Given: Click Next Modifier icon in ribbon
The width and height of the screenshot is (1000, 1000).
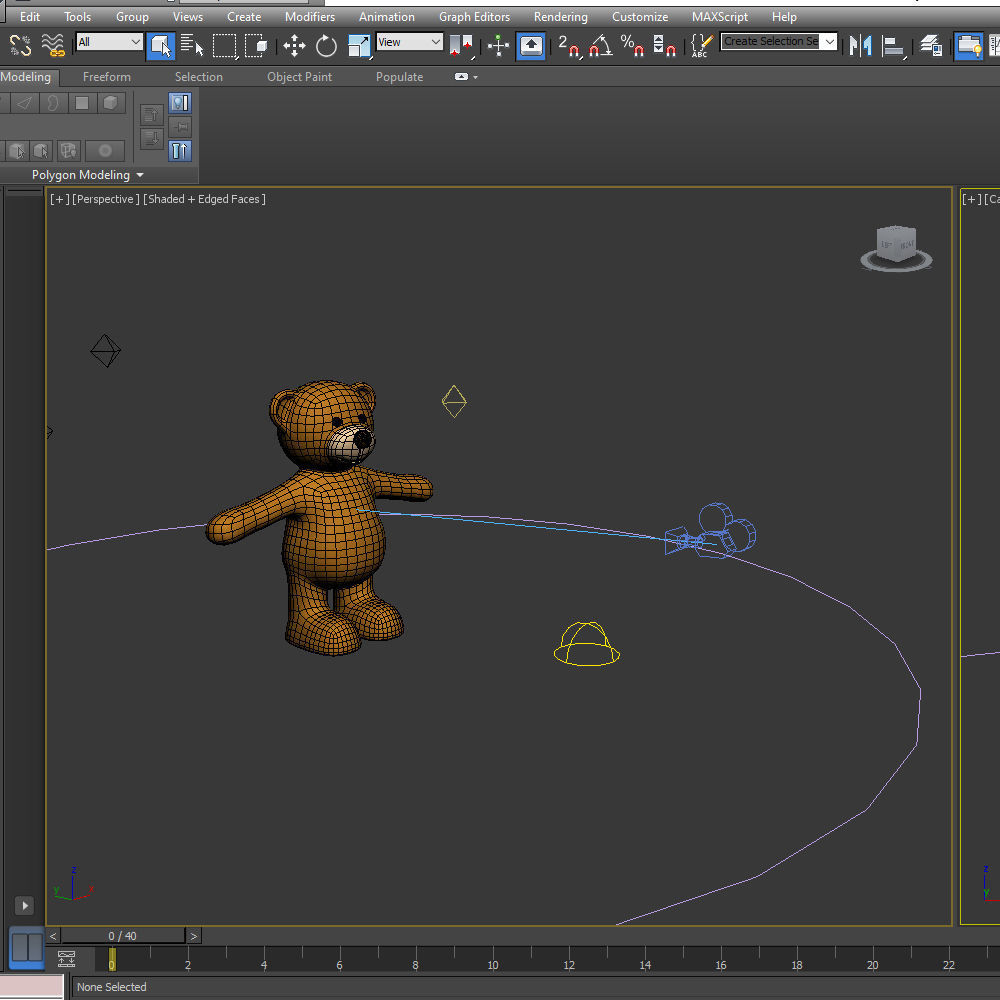Looking at the screenshot, I should point(152,138).
